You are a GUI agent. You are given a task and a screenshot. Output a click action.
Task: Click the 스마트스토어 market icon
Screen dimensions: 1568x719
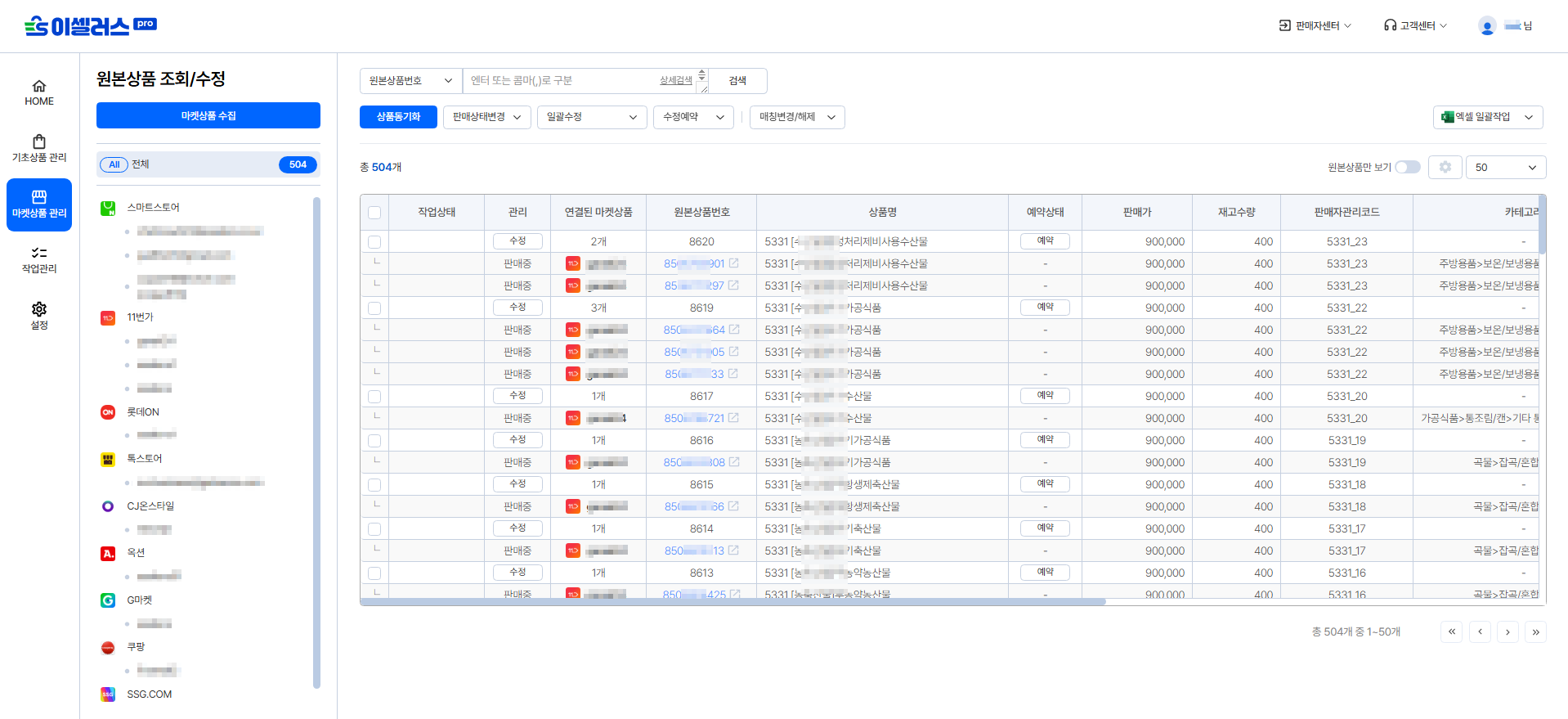[108, 208]
